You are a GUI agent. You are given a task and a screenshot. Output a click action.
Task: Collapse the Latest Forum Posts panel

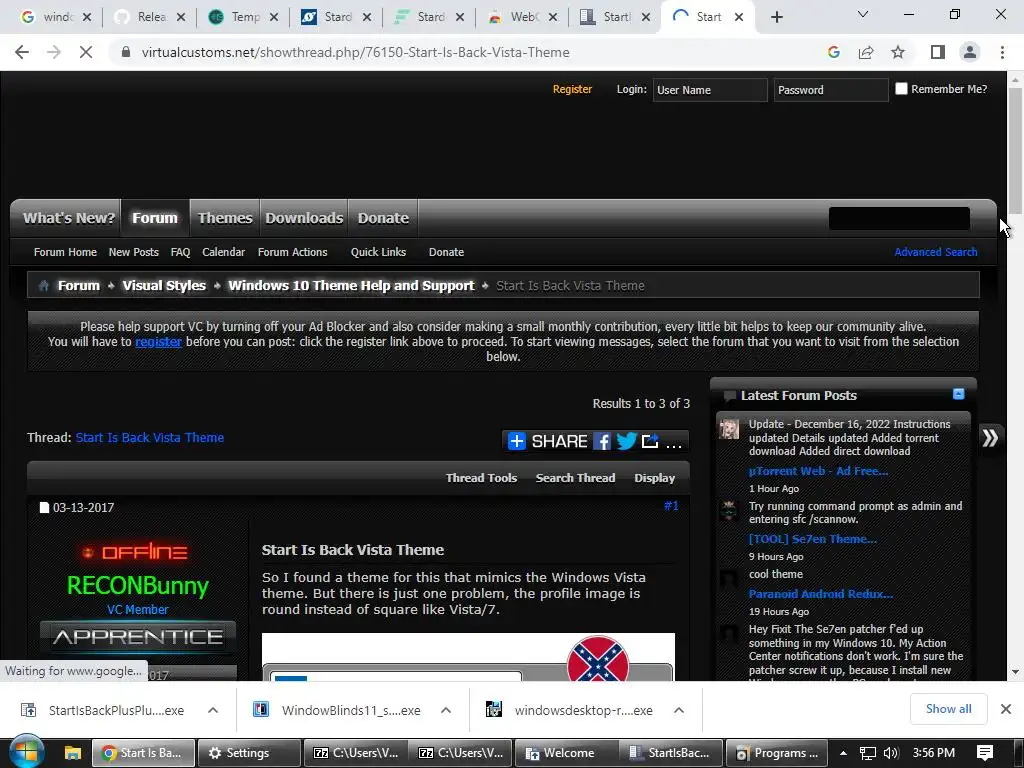(x=958, y=394)
